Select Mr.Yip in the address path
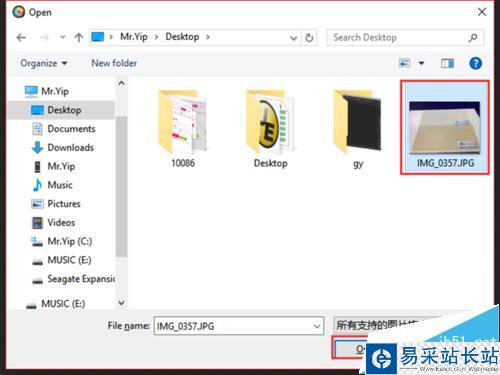The image size is (500, 375). pos(134,37)
